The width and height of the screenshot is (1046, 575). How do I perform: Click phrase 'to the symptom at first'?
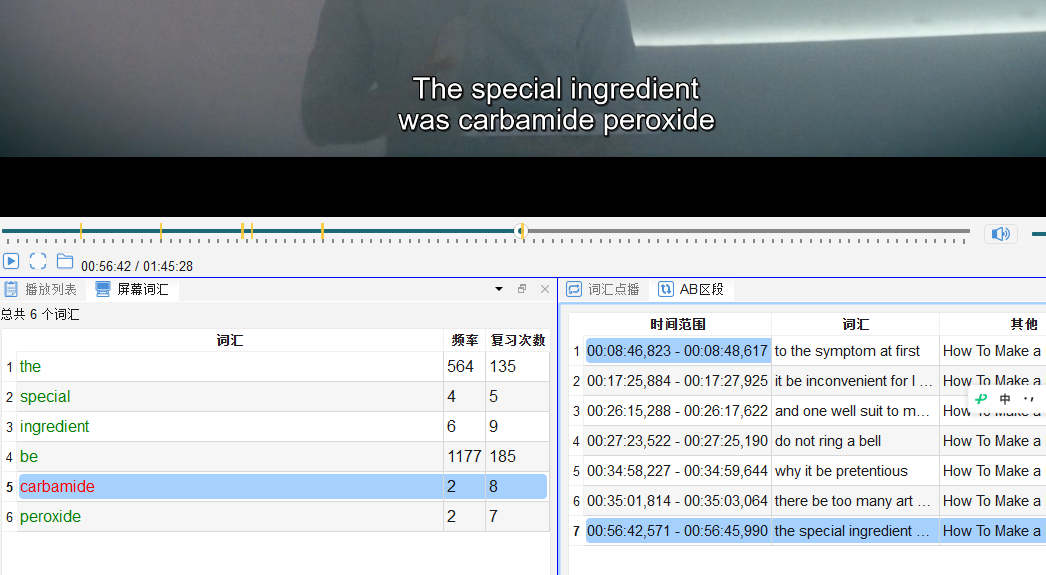847,351
